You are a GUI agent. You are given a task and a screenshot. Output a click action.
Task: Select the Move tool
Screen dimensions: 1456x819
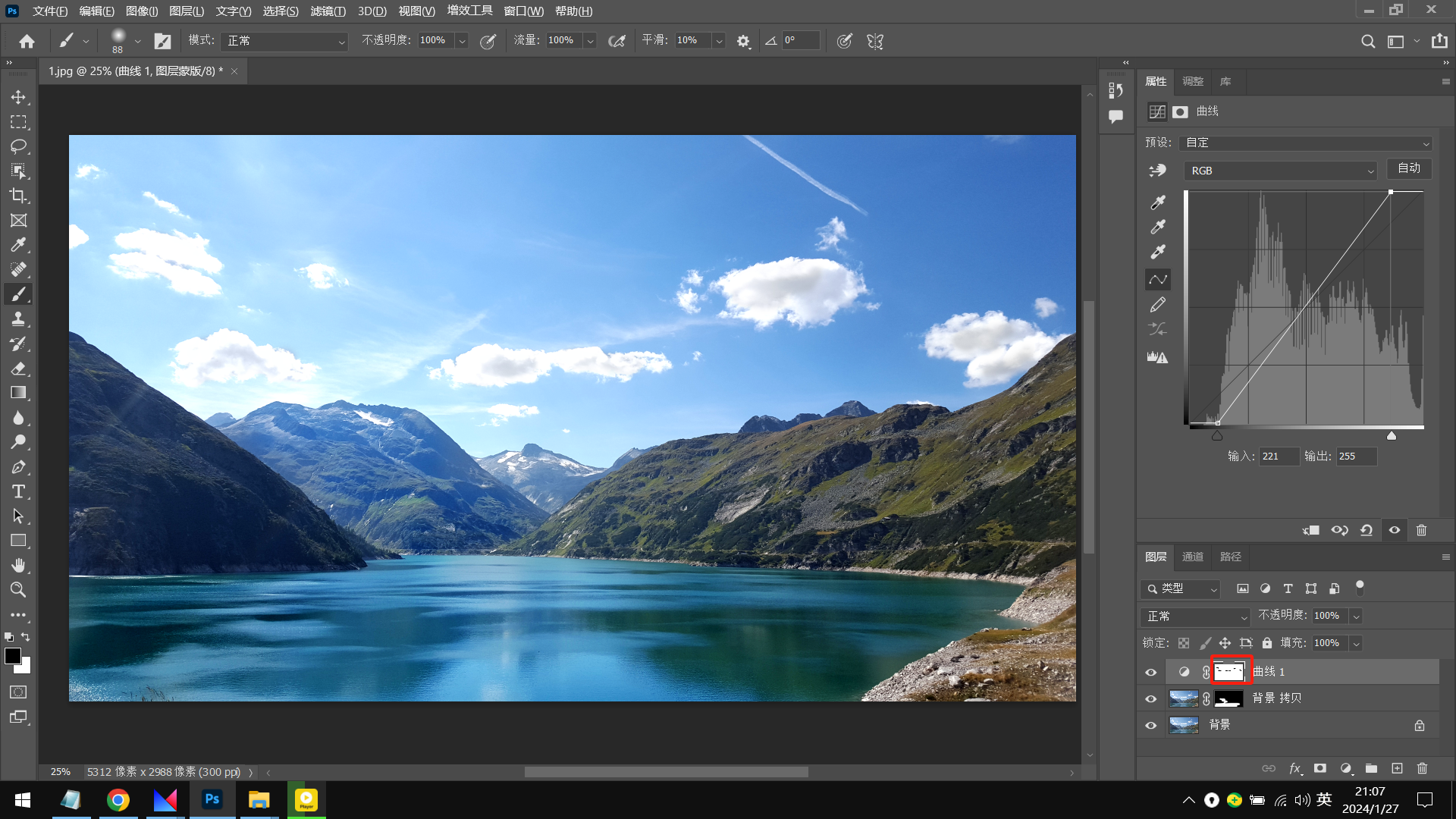[x=18, y=97]
